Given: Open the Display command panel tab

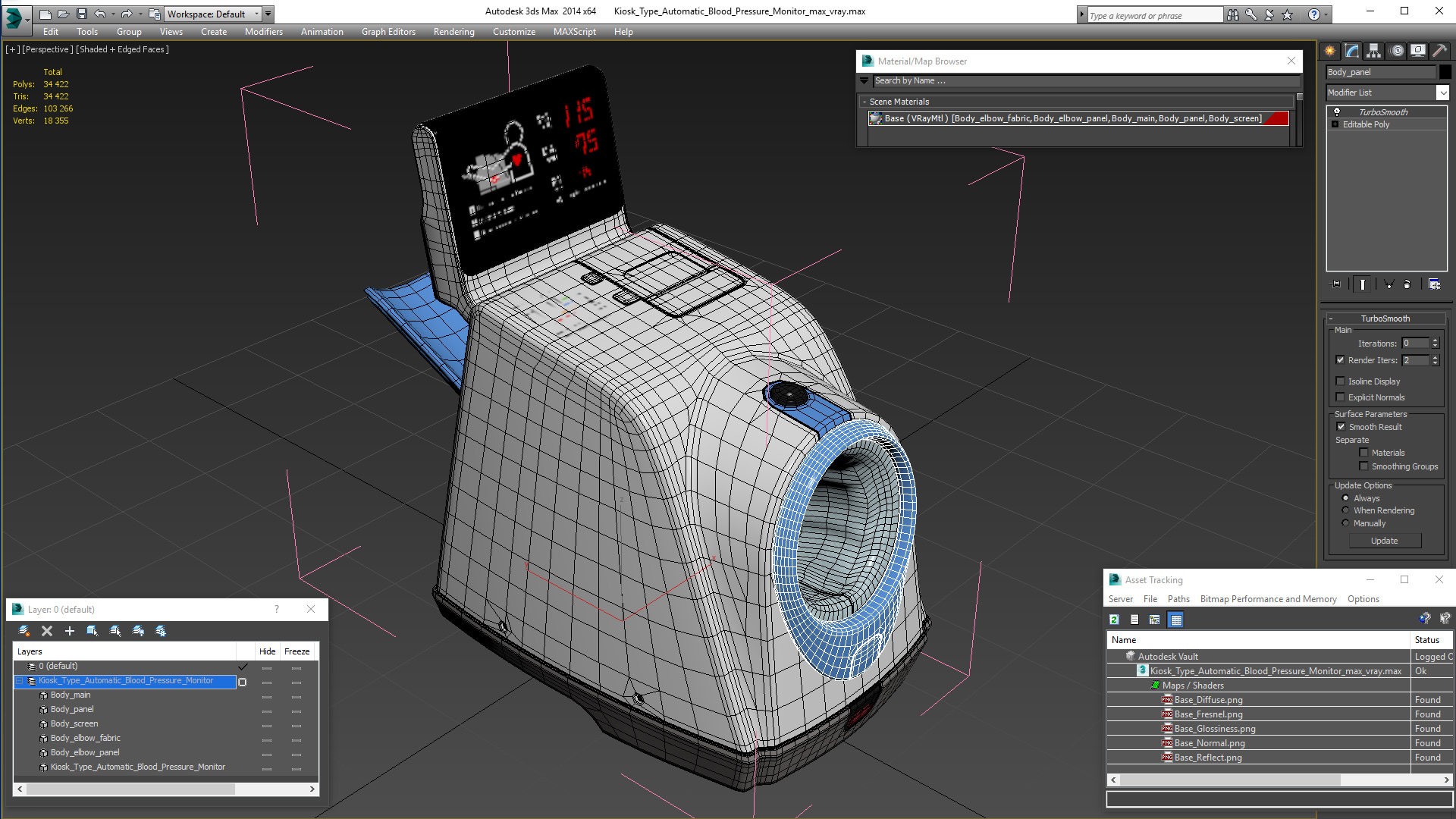Looking at the screenshot, I should click(1417, 51).
